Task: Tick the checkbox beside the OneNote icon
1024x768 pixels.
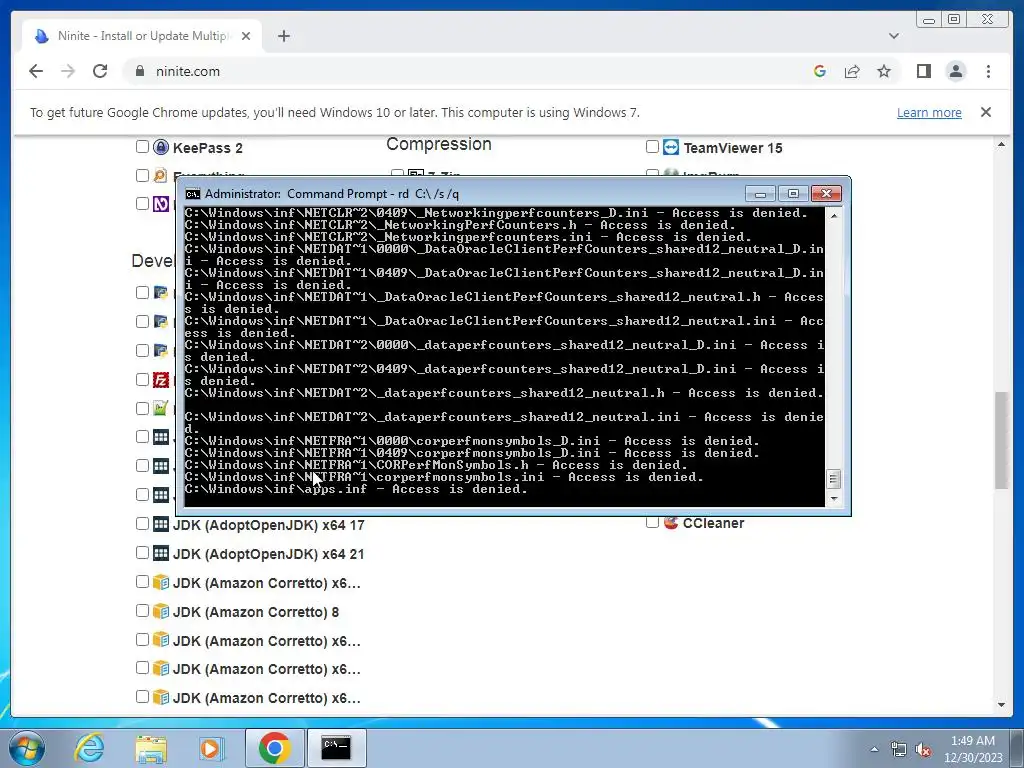Action: [142, 203]
